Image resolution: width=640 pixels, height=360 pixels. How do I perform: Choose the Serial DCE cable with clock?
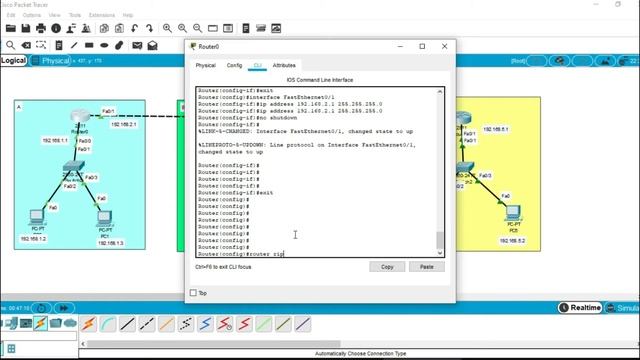(225, 324)
